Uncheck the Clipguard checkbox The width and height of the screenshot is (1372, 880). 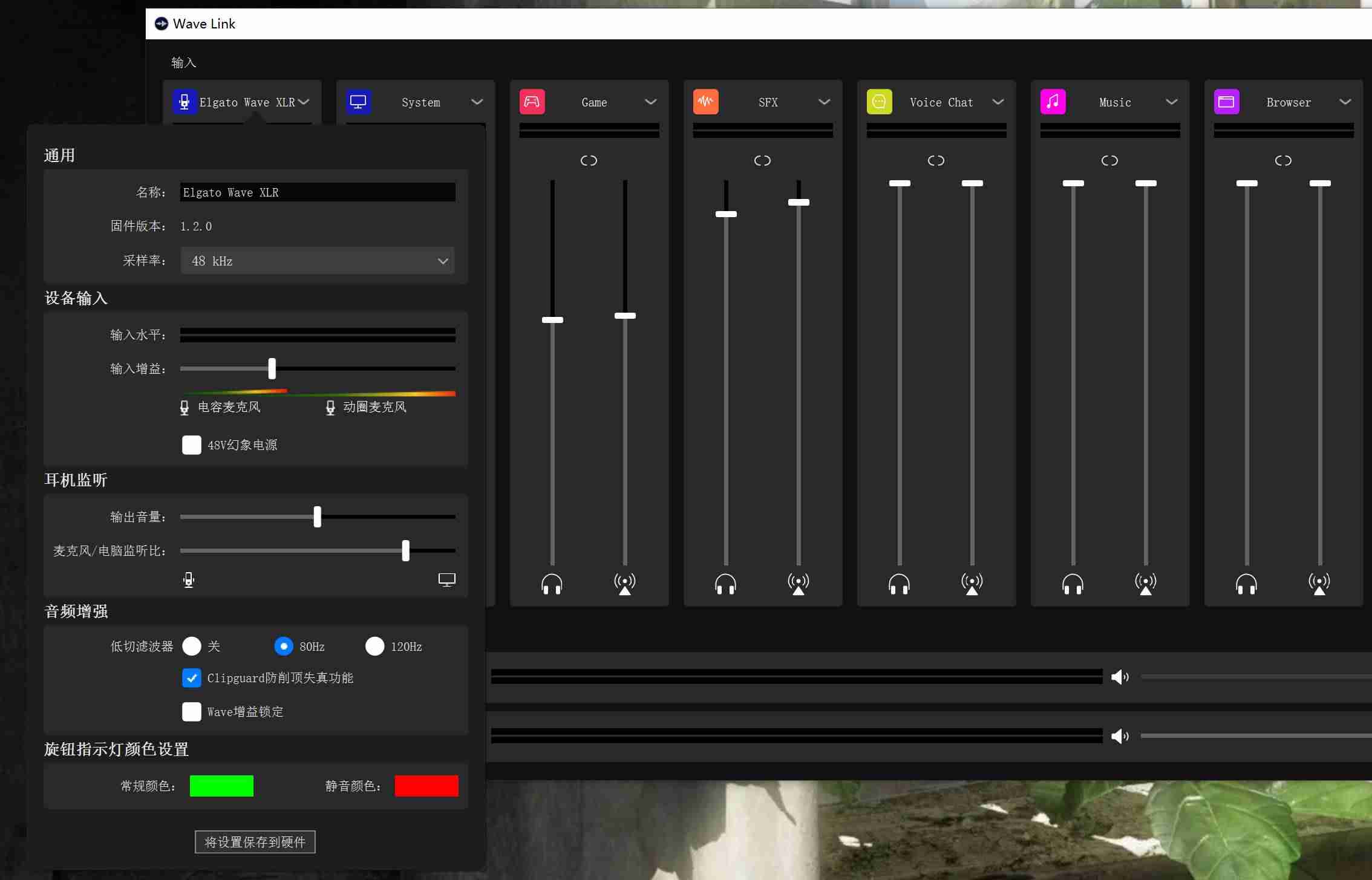(x=192, y=677)
